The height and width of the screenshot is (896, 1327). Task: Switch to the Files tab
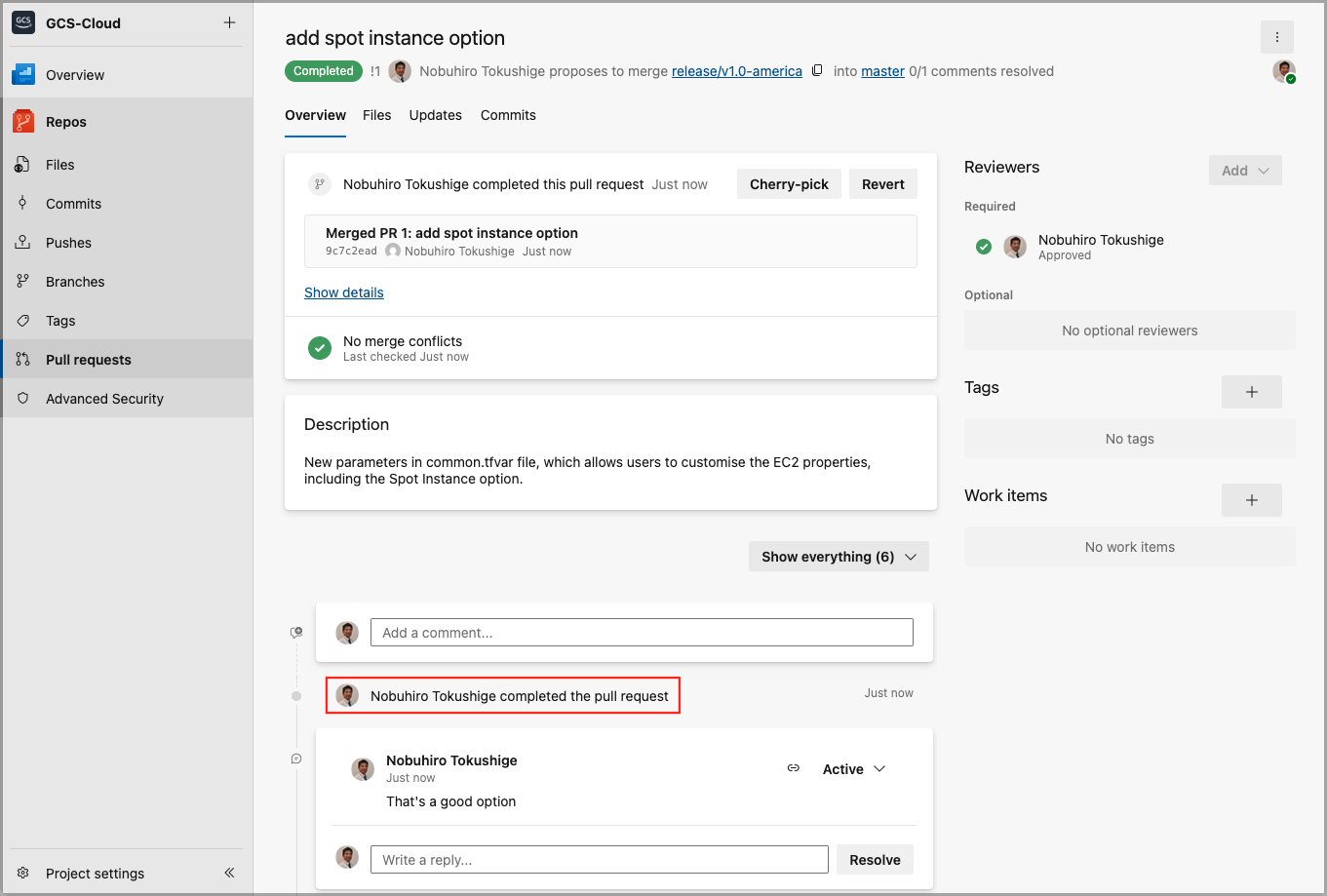(376, 115)
